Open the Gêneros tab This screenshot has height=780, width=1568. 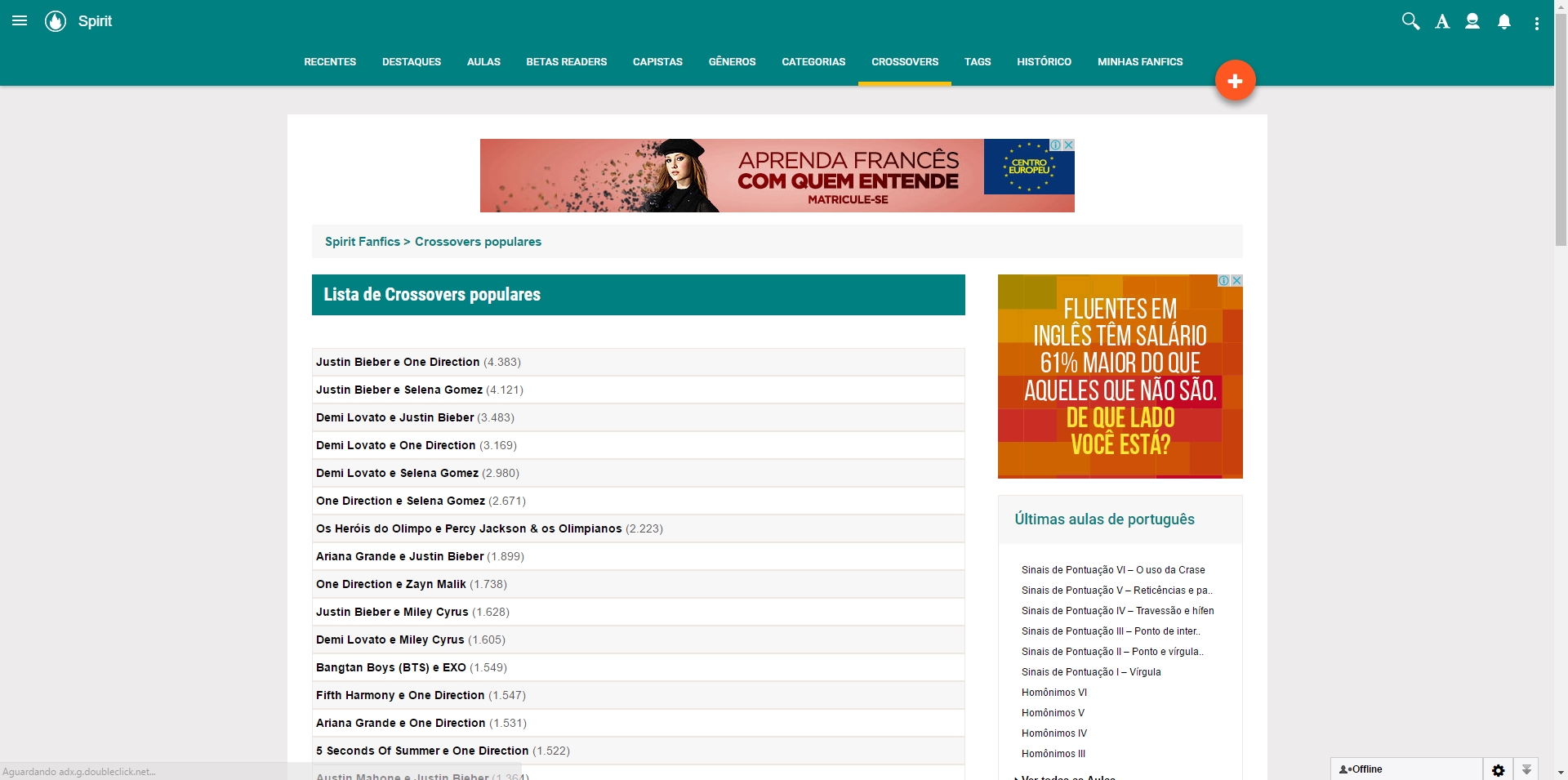coord(733,62)
